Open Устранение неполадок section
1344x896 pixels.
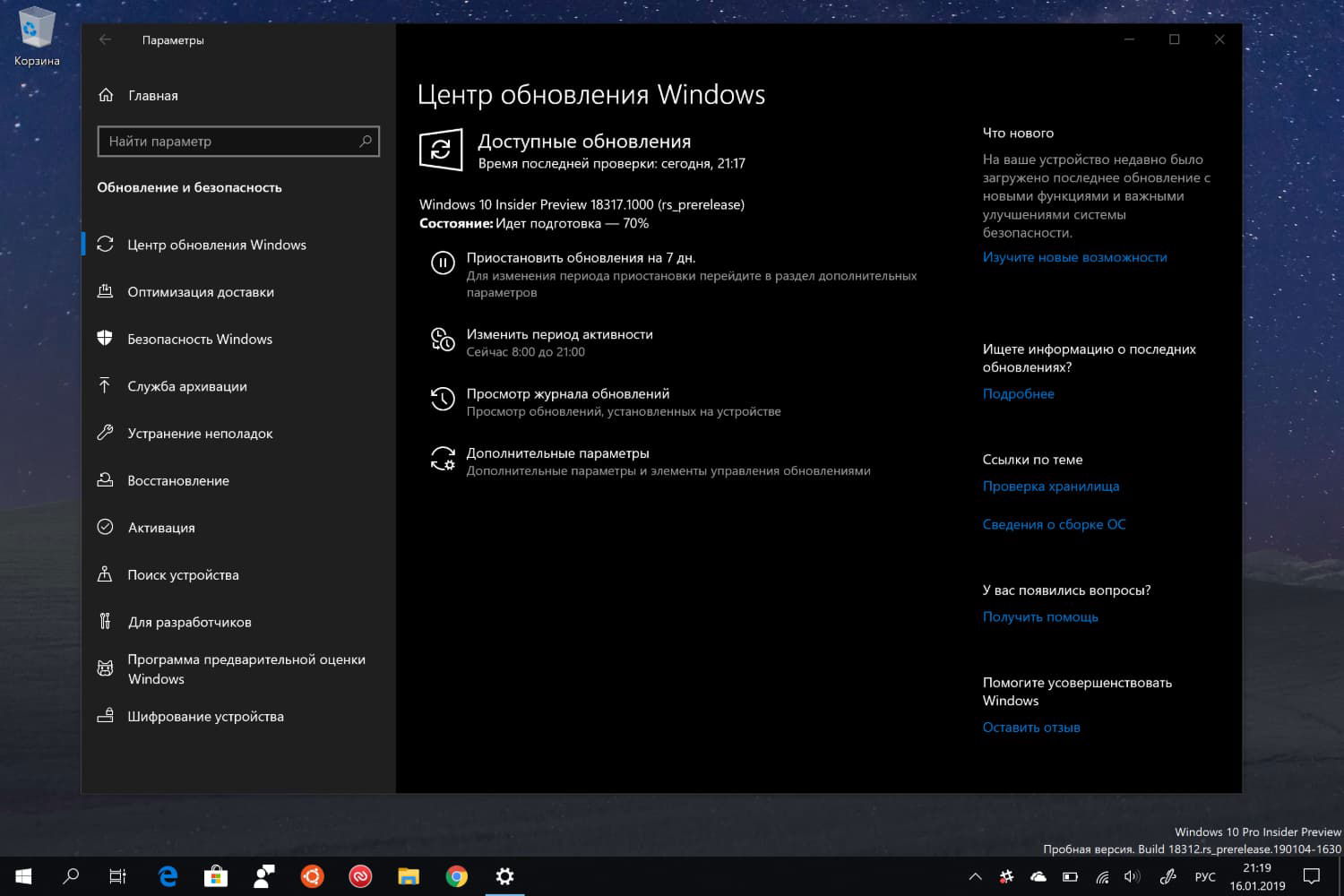(201, 433)
